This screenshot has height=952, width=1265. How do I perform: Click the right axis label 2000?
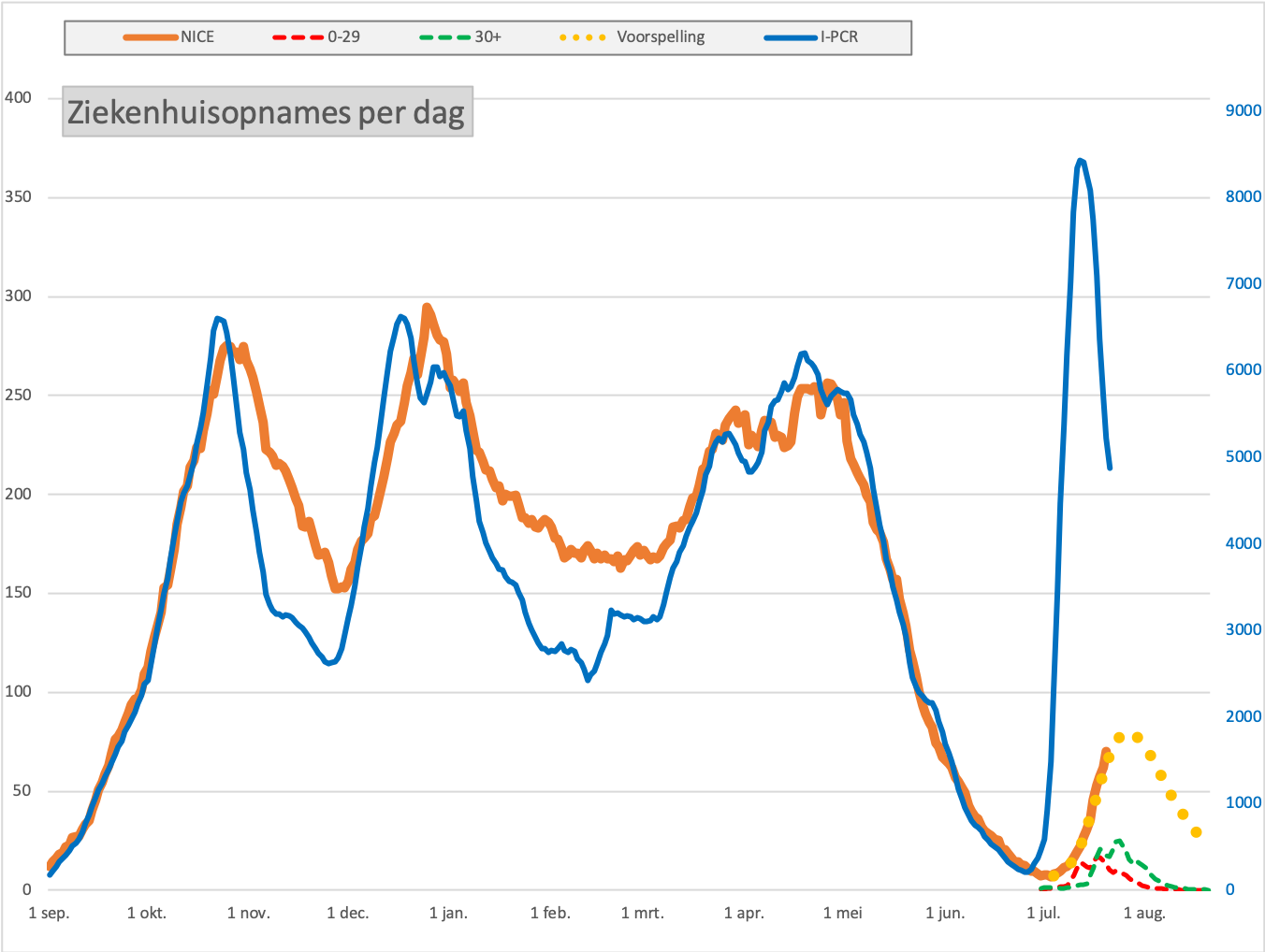1243,716
